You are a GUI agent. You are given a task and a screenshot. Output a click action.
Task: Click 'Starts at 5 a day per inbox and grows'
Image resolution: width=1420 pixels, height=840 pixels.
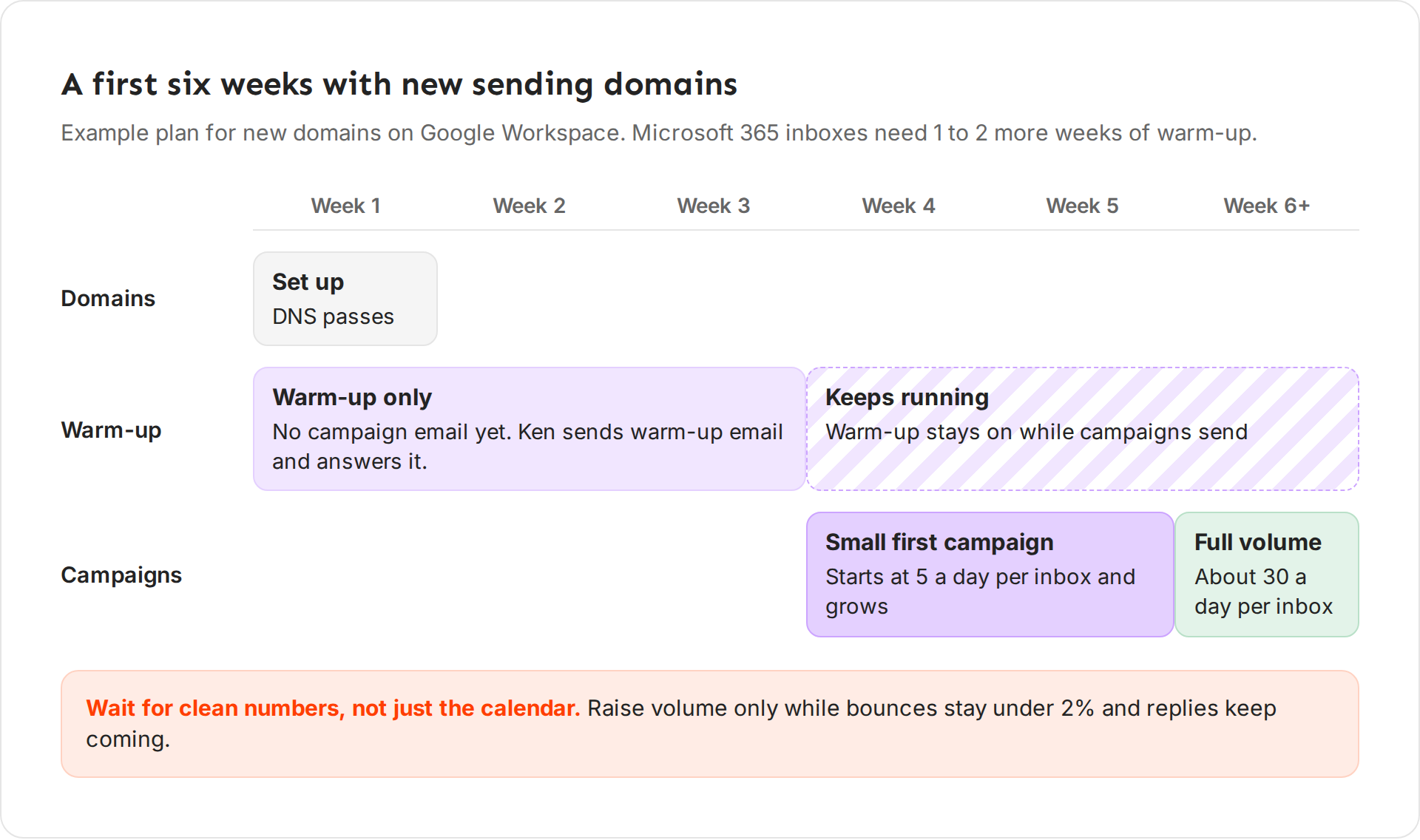(x=980, y=592)
